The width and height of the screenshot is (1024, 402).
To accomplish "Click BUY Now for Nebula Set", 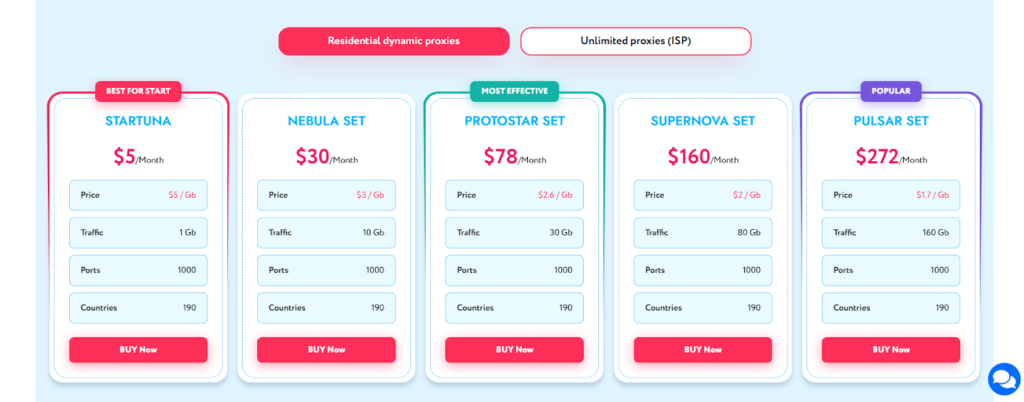I will 326,350.
